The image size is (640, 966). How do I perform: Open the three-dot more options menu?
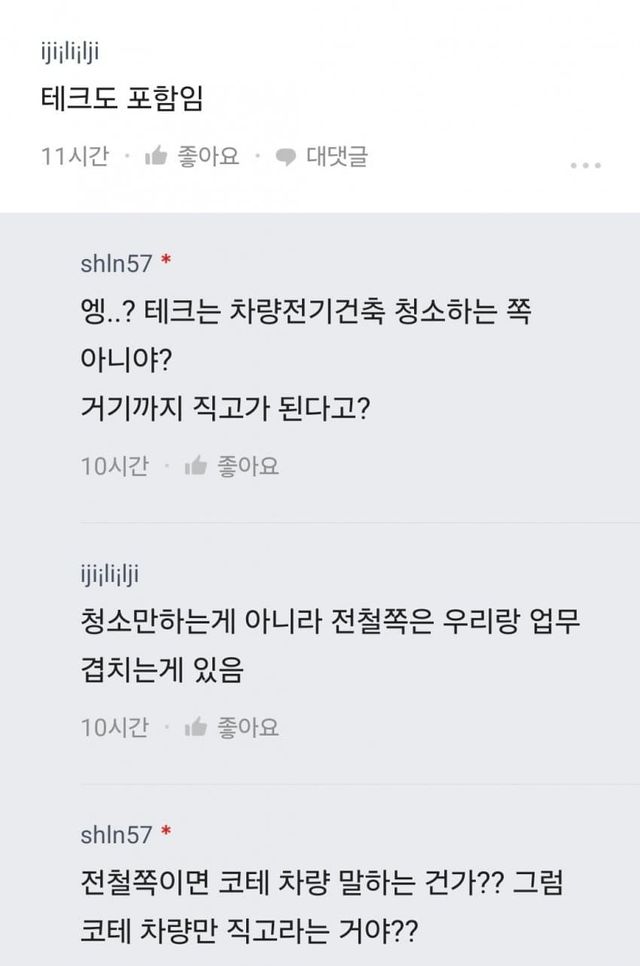[x=586, y=165]
